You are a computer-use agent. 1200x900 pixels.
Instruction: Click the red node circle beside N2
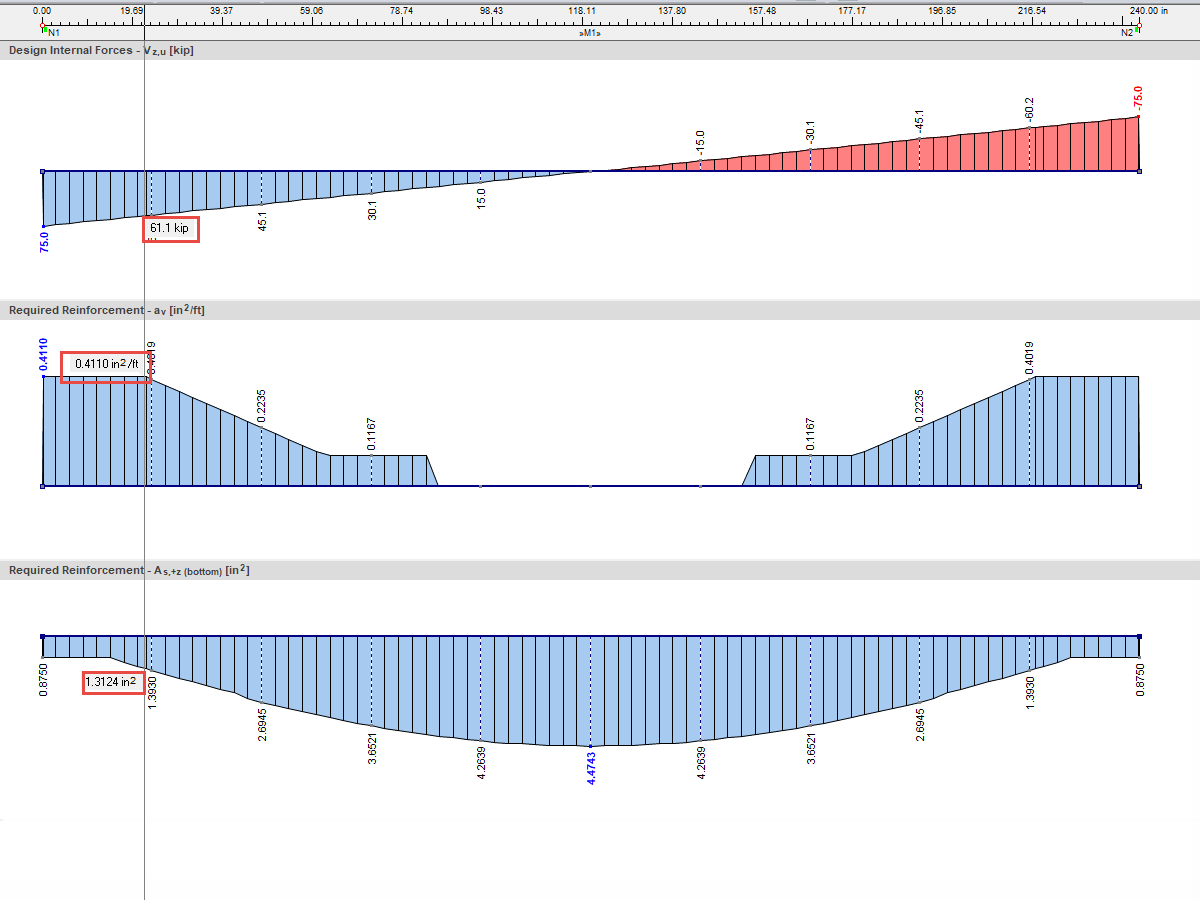(x=1140, y=25)
